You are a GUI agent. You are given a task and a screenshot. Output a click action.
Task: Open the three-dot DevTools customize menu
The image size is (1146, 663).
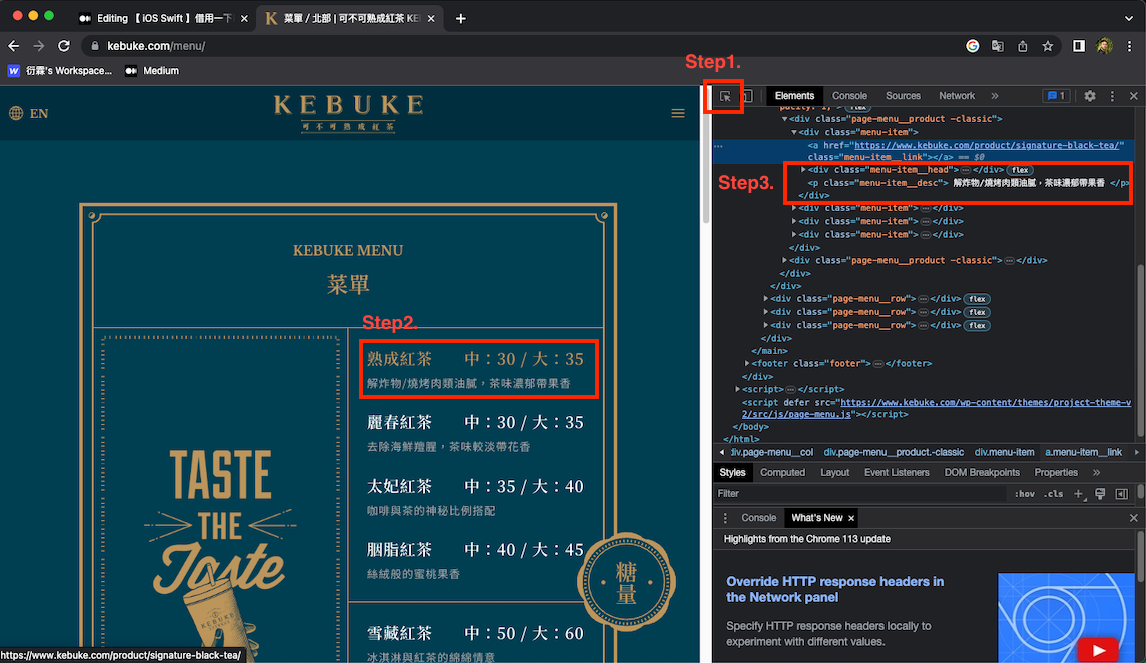(1111, 96)
